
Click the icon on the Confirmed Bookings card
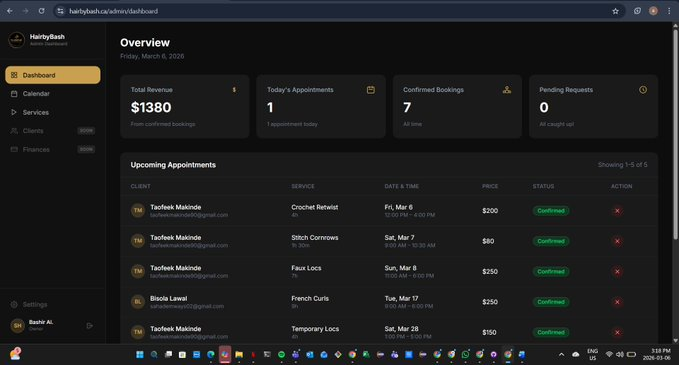coord(507,90)
